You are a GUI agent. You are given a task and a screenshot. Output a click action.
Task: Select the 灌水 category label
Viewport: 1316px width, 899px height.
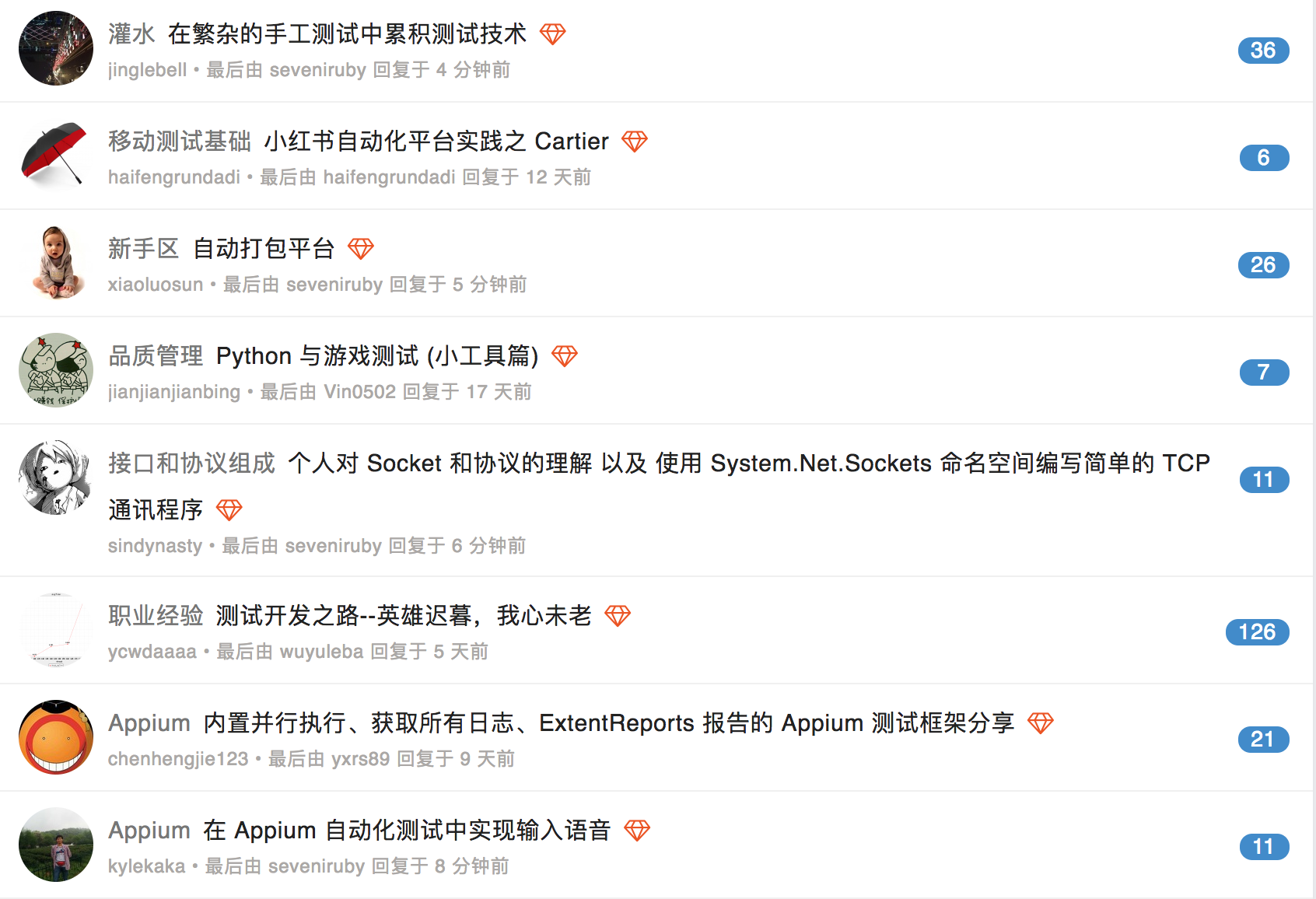click(131, 34)
